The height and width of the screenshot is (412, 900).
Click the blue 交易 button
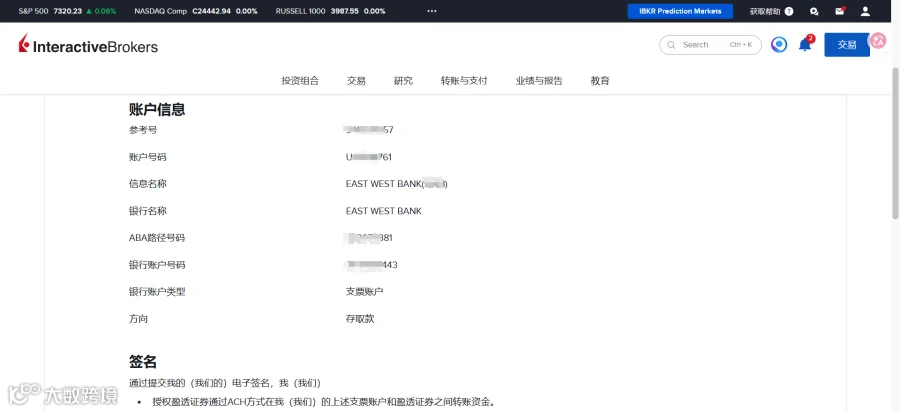tap(847, 45)
